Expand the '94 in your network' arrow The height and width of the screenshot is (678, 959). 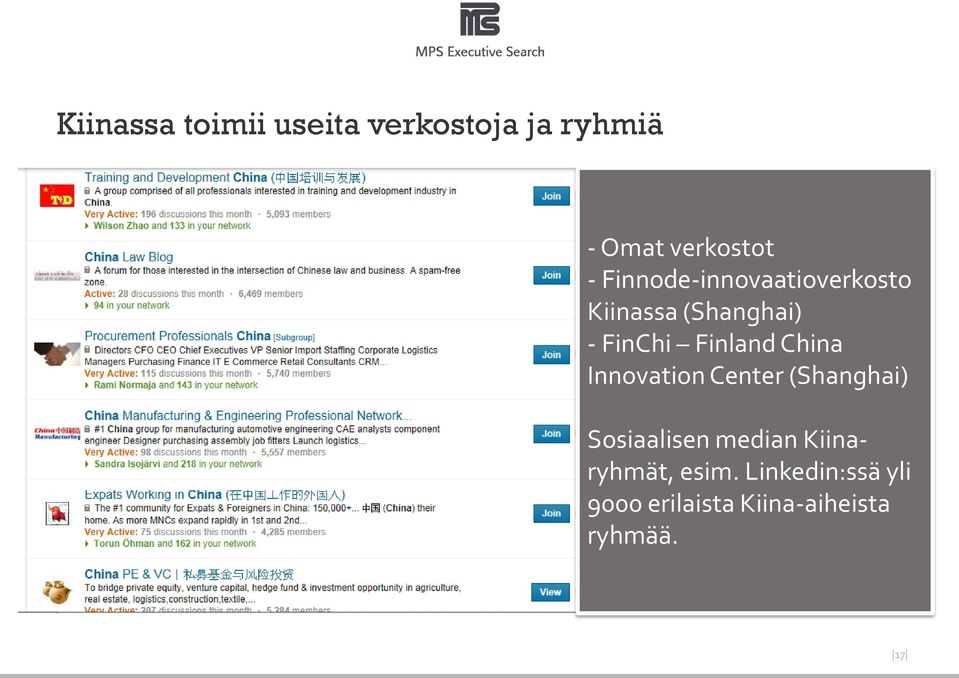[x=87, y=306]
